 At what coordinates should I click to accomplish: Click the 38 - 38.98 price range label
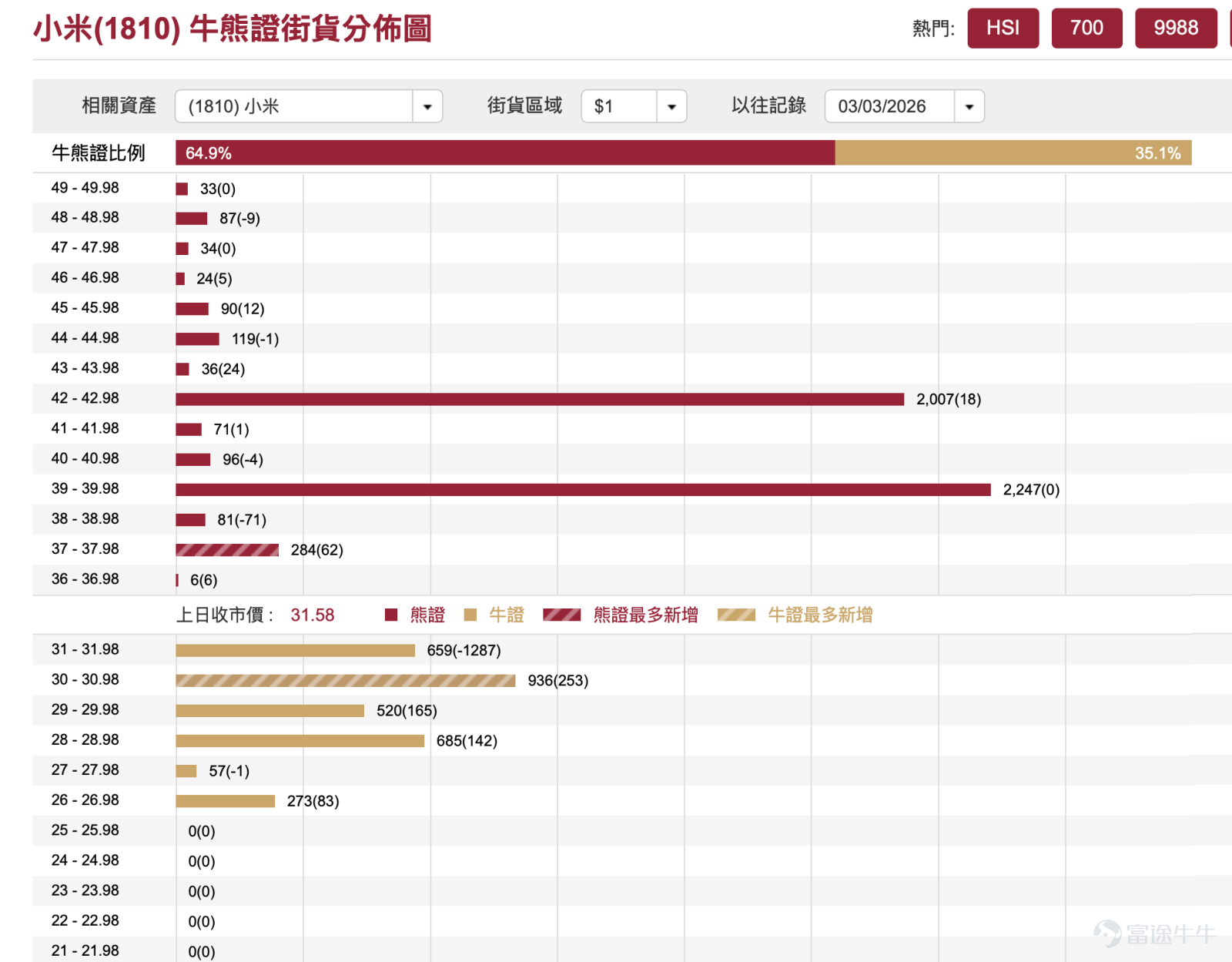pyautogui.click(x=85, y=519)
